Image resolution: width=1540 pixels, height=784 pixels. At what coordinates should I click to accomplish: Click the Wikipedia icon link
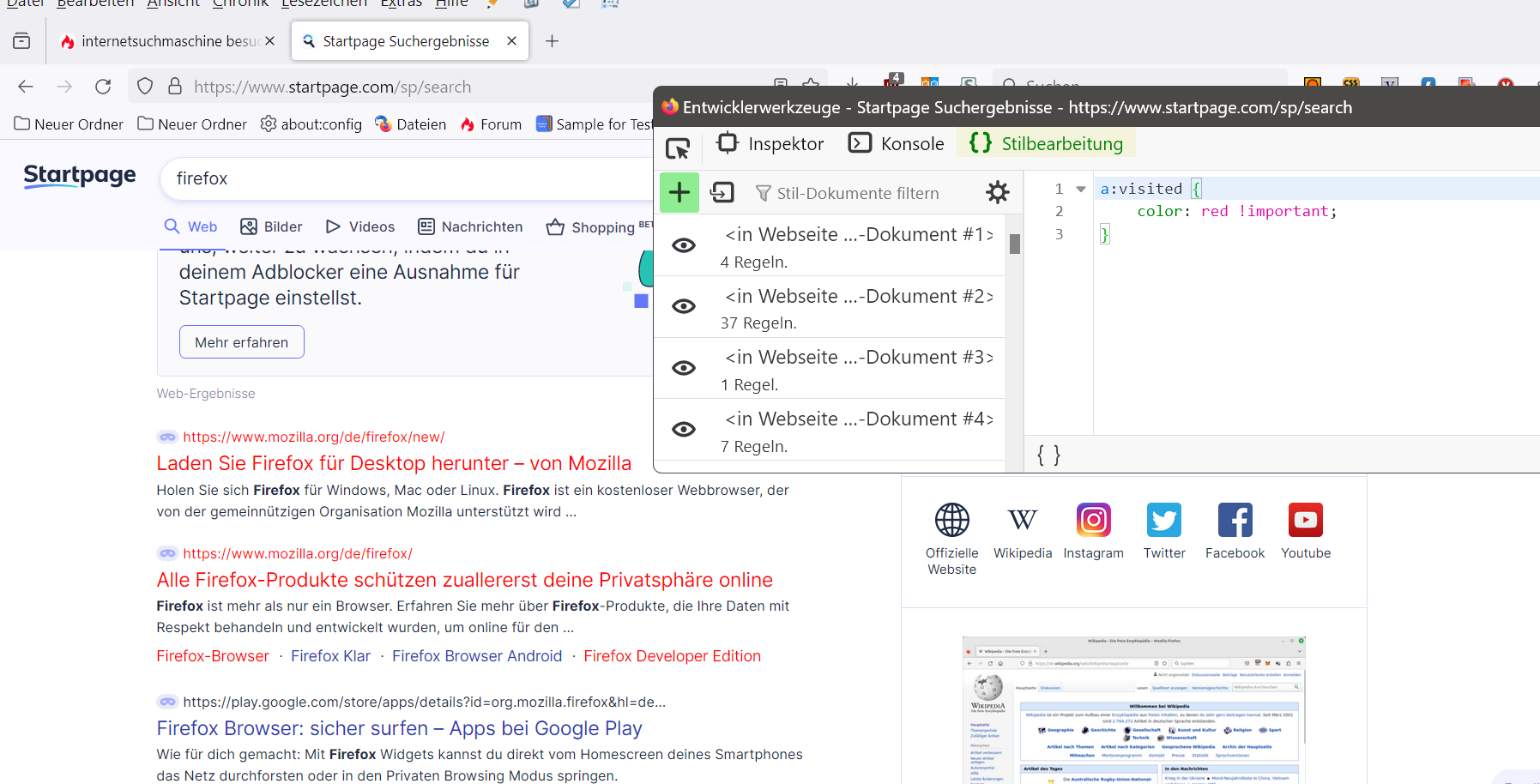pyautogui.click(x=1022, y=520)
